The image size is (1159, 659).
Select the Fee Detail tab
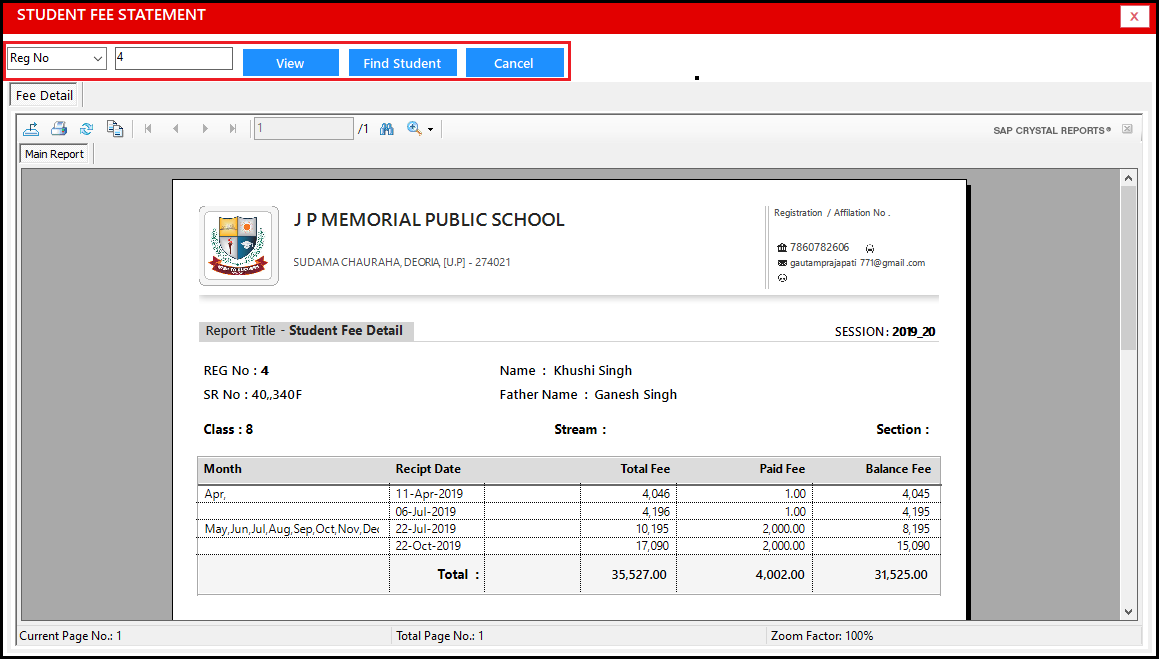tap(44, 95)
